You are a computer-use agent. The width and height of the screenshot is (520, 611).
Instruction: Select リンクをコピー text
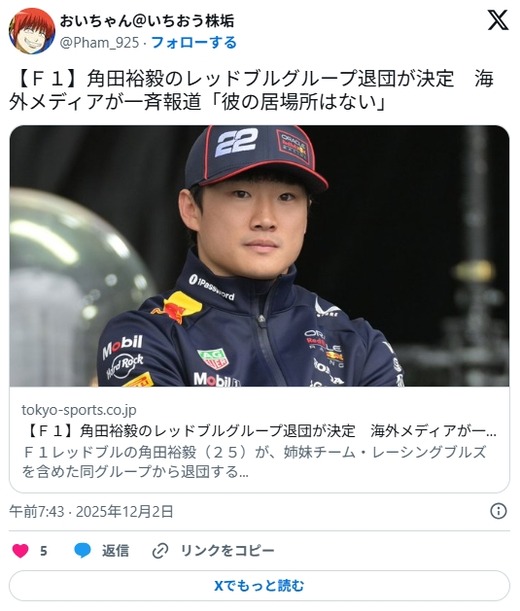(x=228, y=551)
